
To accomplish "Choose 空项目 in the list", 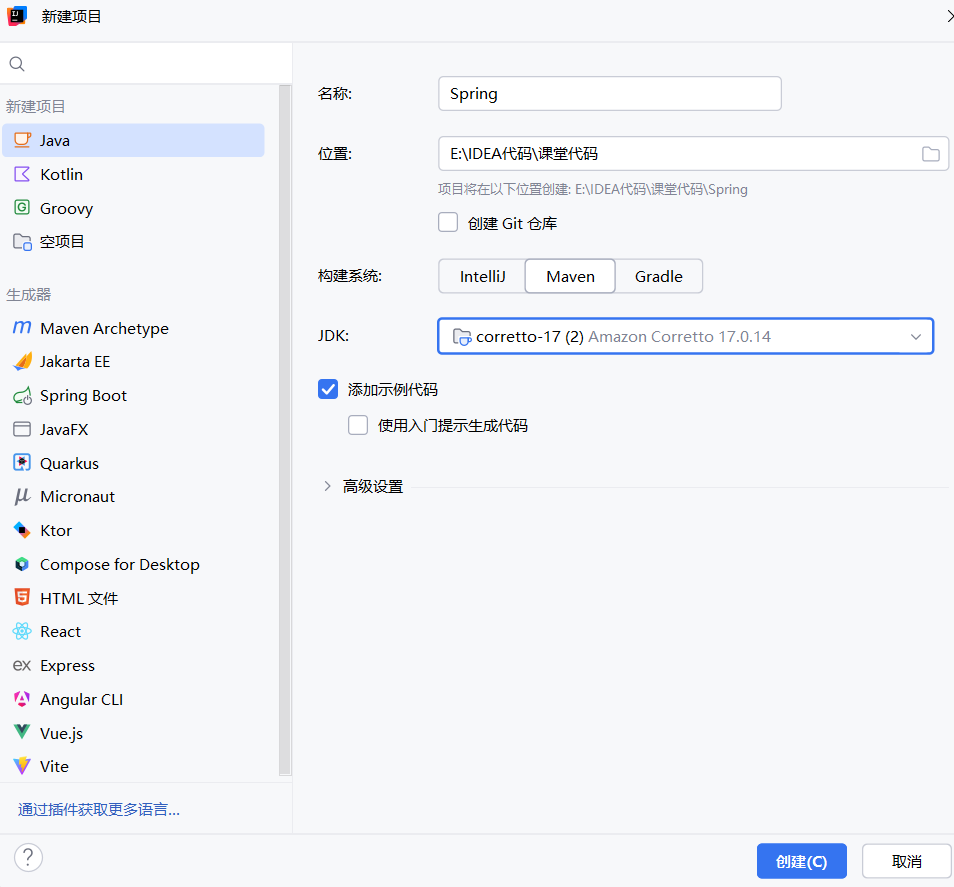I will [x=133, y=242].
